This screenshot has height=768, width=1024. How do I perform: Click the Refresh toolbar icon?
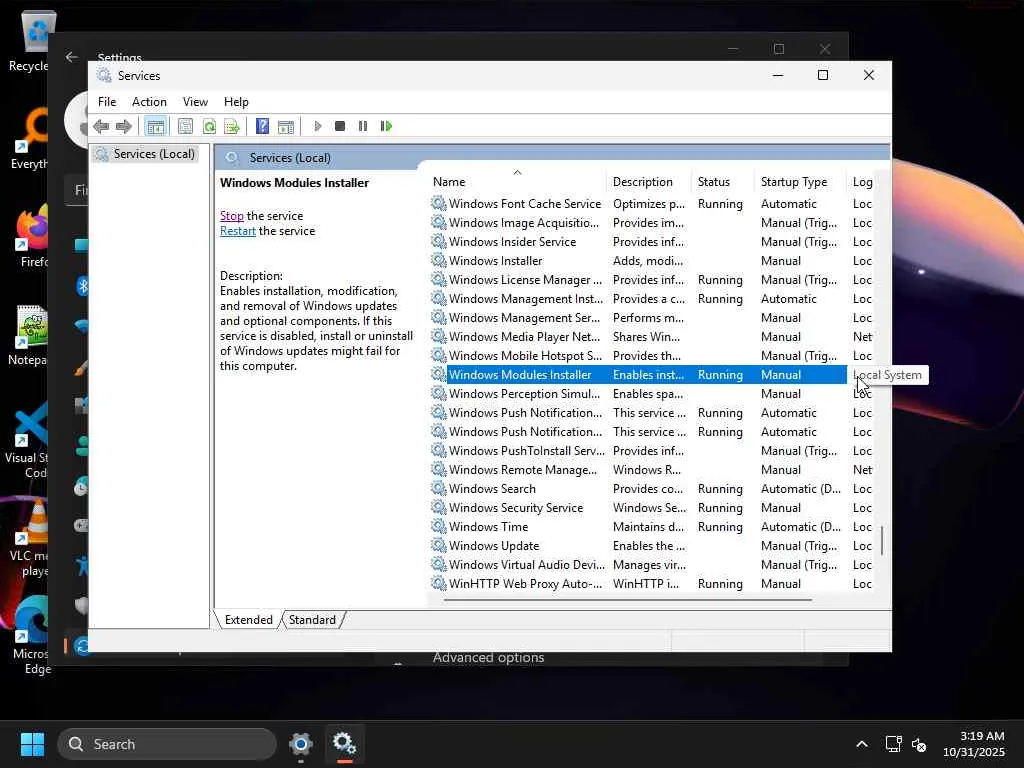point(209,126)
